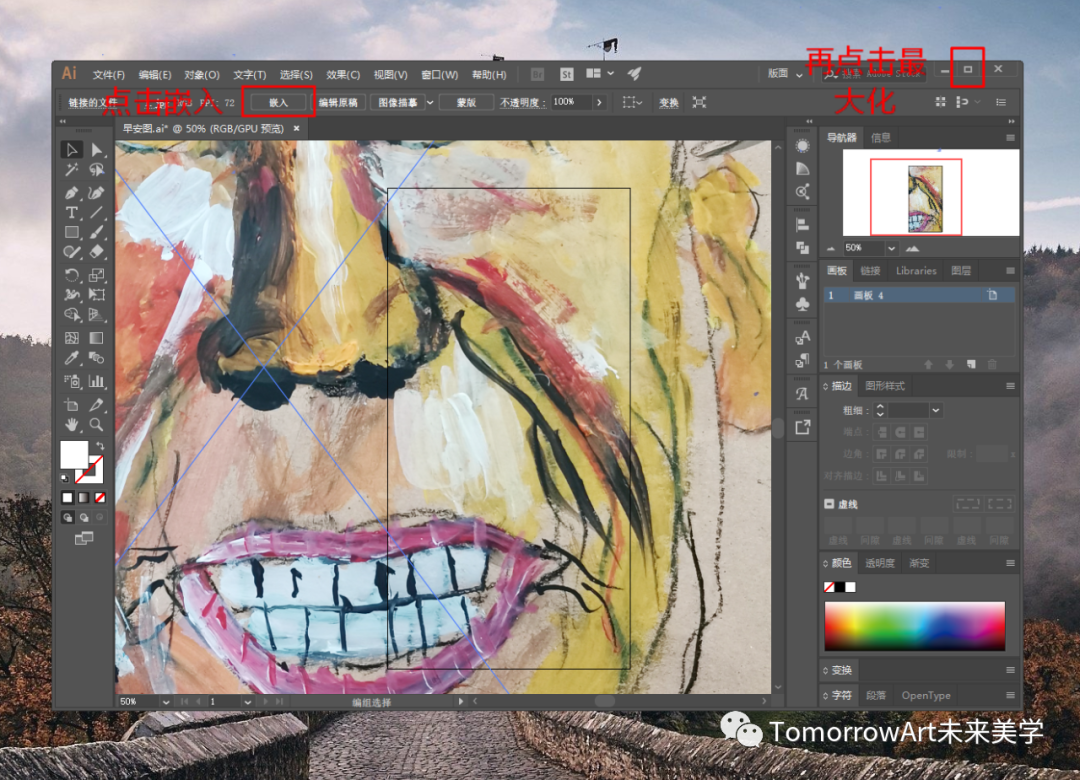Open the 图像描摹 preset dropdown arrow
This screenshot has width=1080, height=780.
click(430, 103)
